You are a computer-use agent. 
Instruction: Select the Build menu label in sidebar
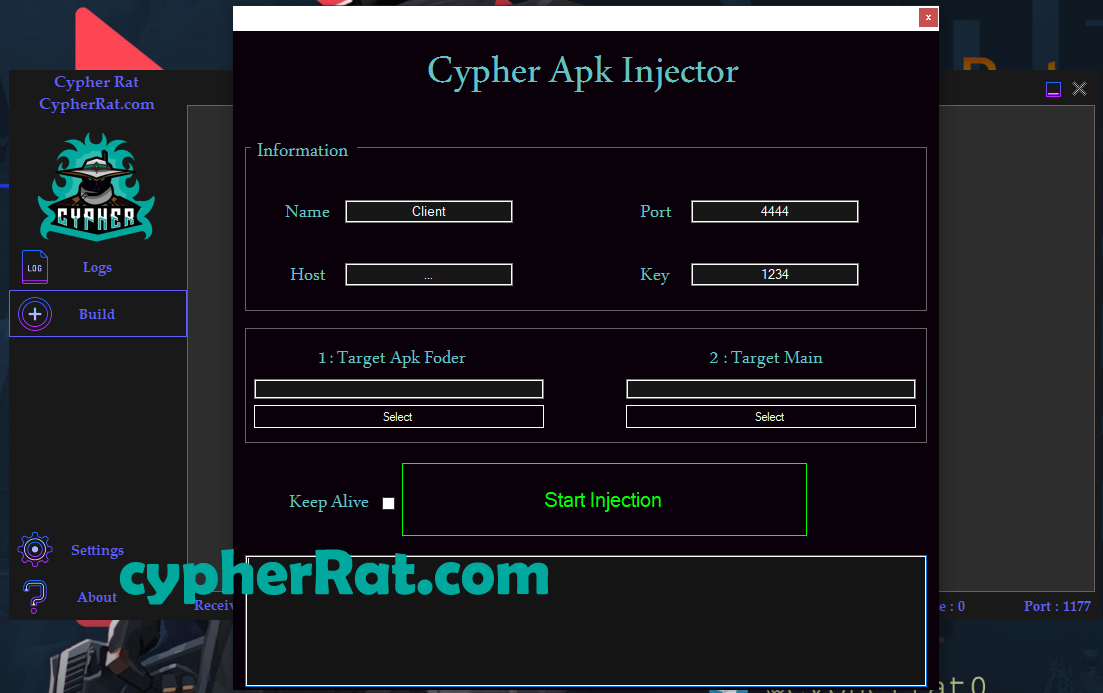click(x=97, y=314)
